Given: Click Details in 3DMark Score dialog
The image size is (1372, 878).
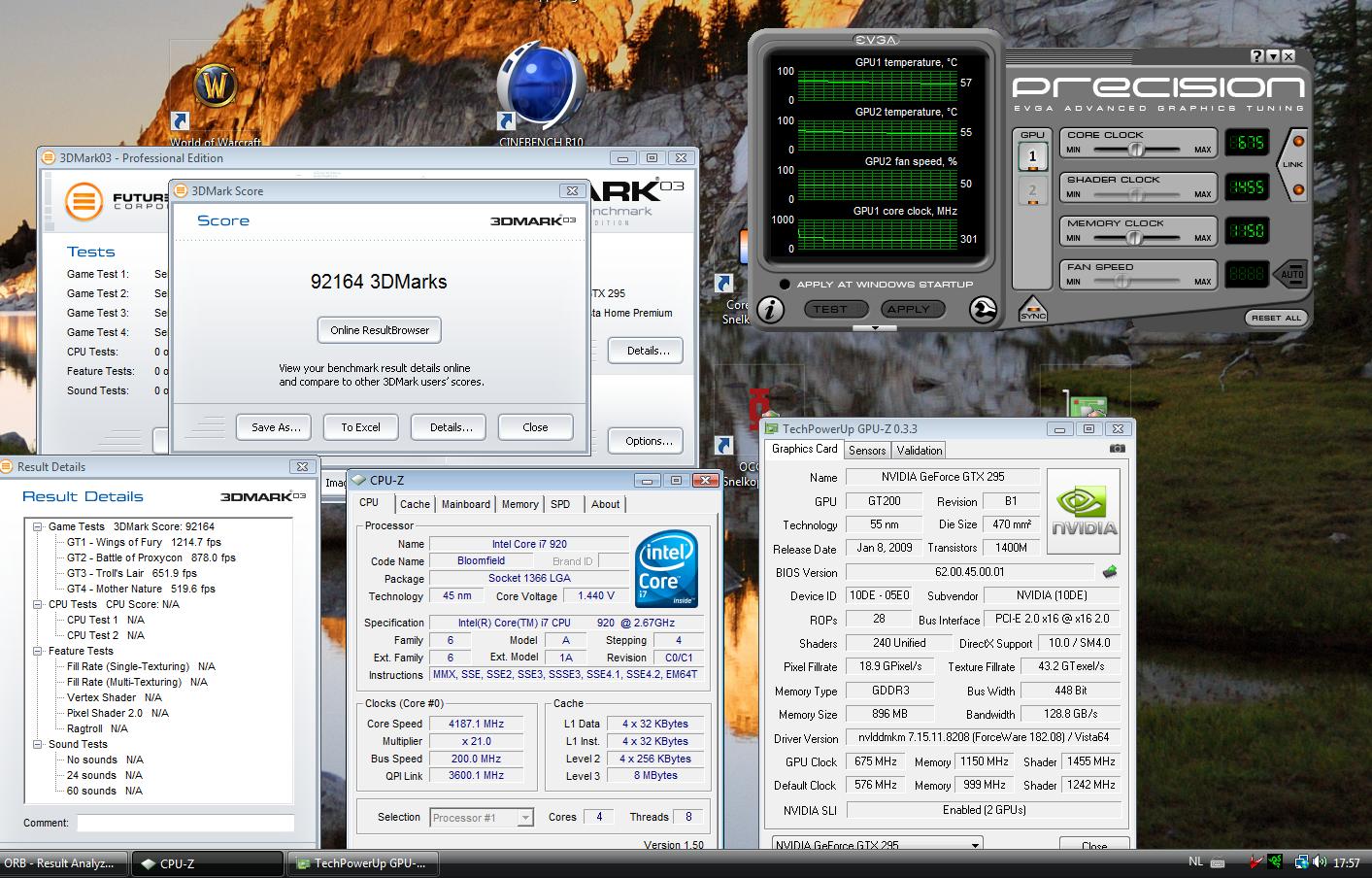Looking at the screenshot, I should pos(451,427).
